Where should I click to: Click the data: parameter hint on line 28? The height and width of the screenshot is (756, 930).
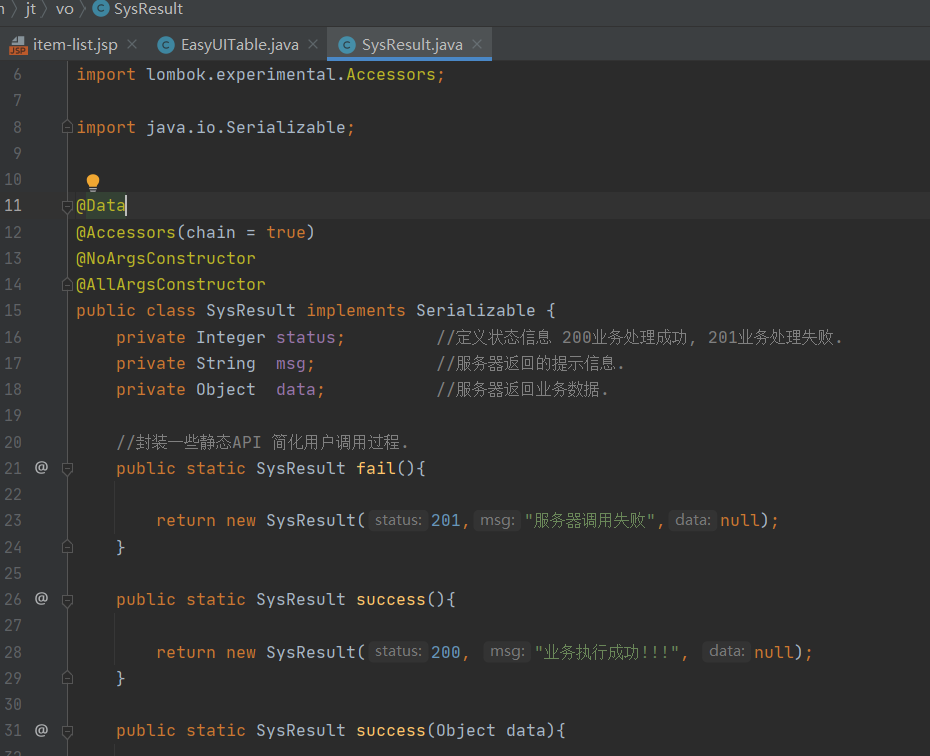click(x=727, y=651)
